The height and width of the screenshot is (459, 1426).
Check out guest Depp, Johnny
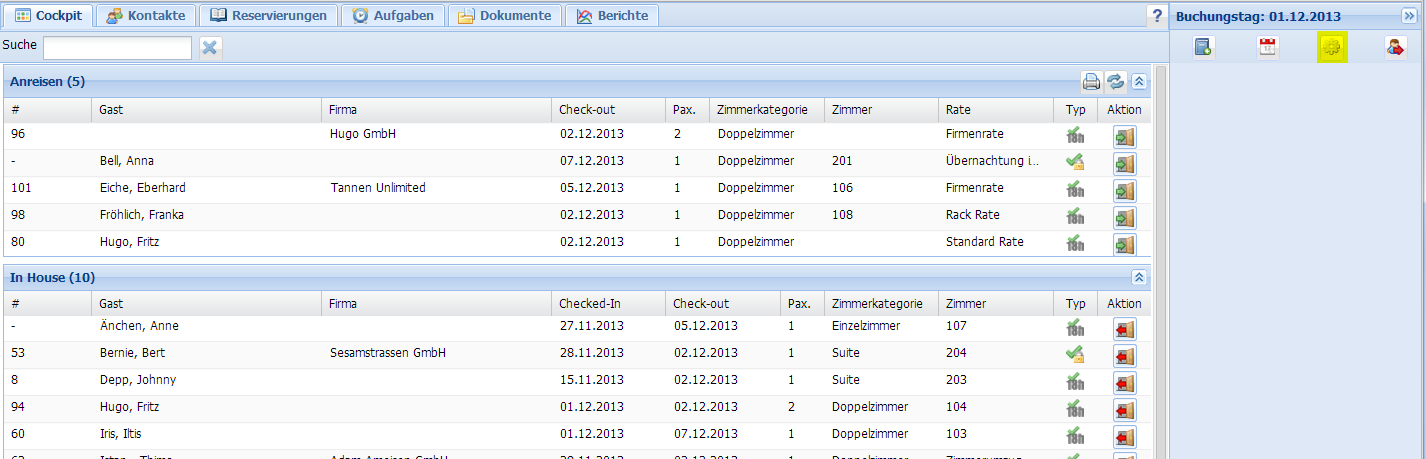click(1125, 382)
